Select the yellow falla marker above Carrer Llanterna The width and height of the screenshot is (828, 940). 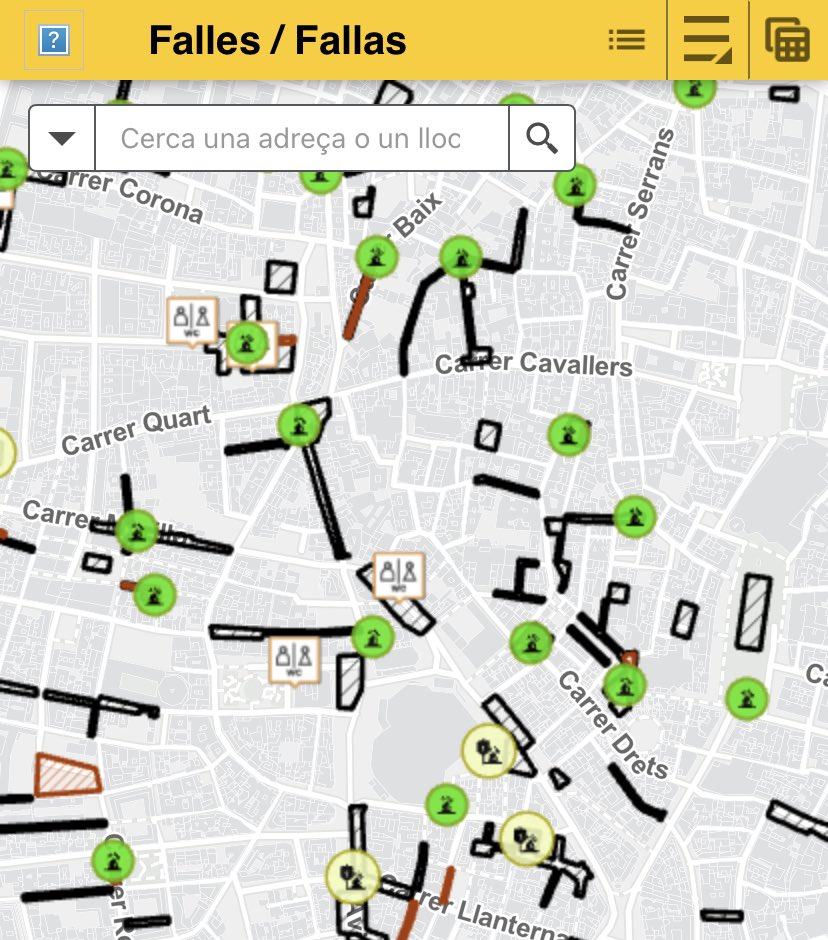(526, 839)
